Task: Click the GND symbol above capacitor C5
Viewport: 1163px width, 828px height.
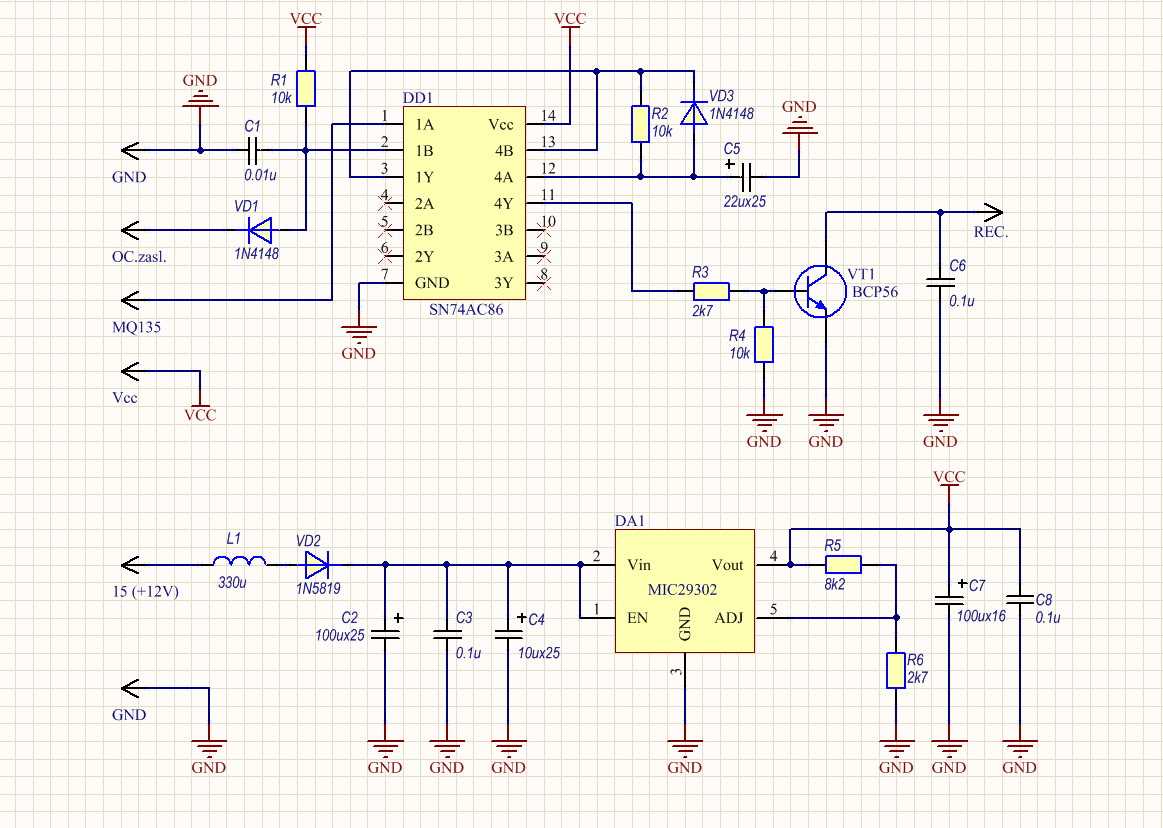Action: pyautogui.click(x=800, y=117)
